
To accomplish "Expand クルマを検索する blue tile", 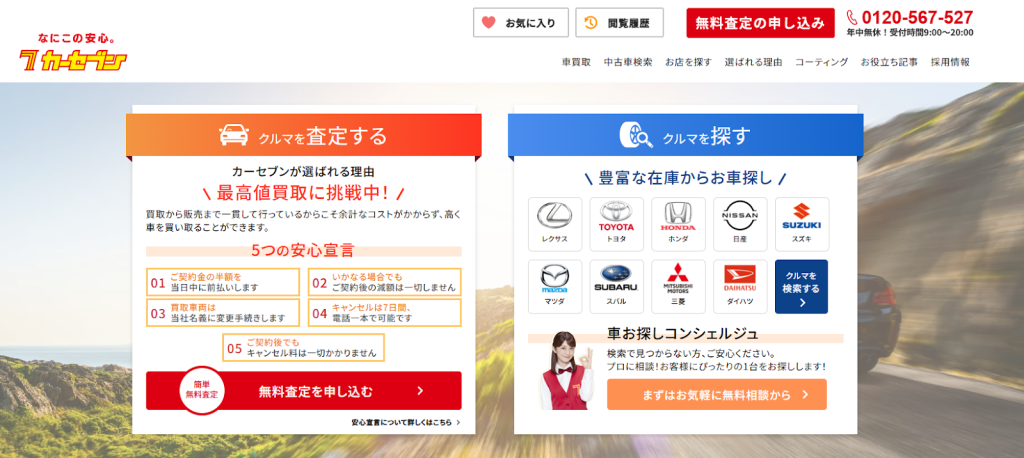I will [x=801, y=287].
